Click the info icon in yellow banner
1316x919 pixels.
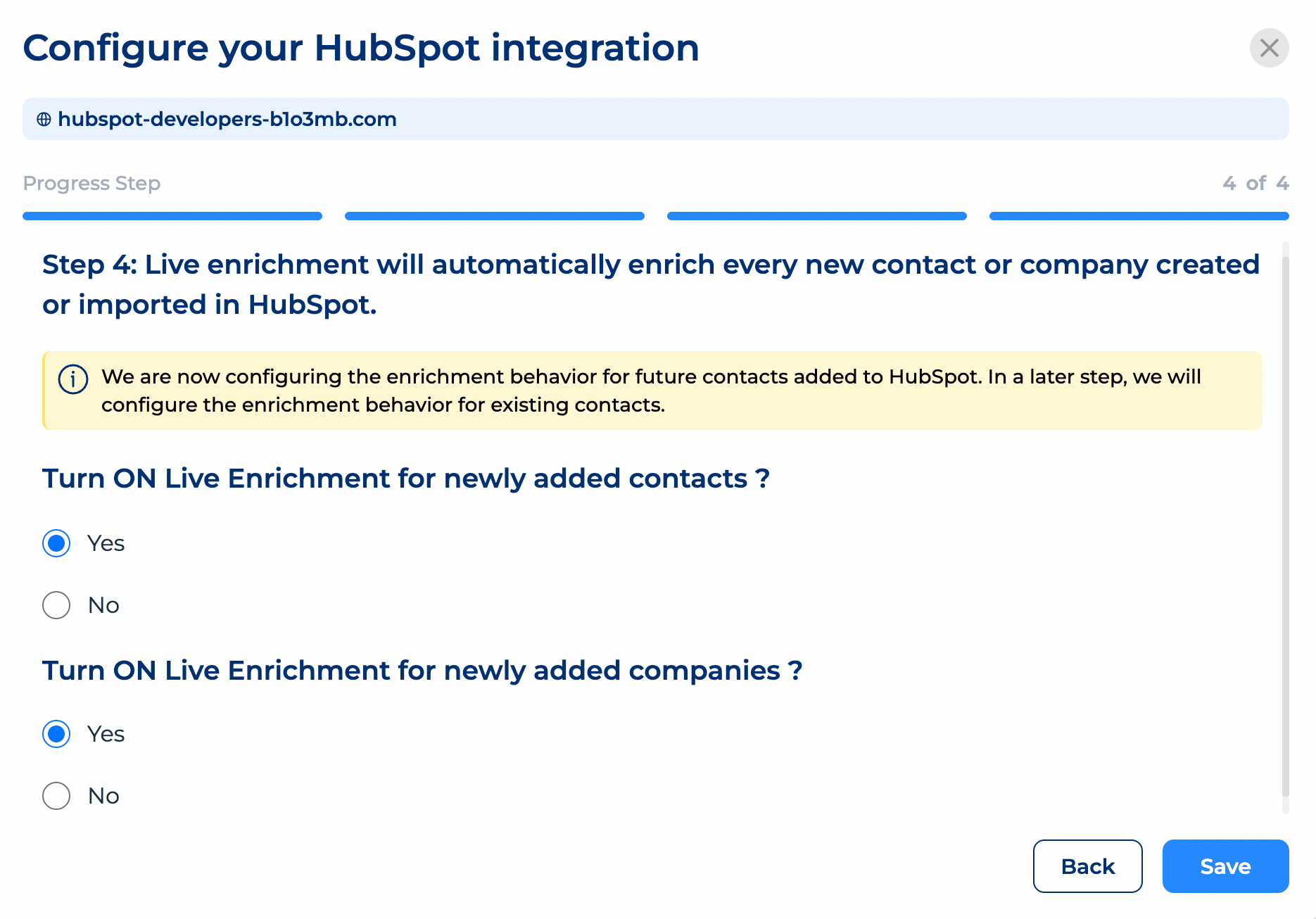(x=73, y=379)
